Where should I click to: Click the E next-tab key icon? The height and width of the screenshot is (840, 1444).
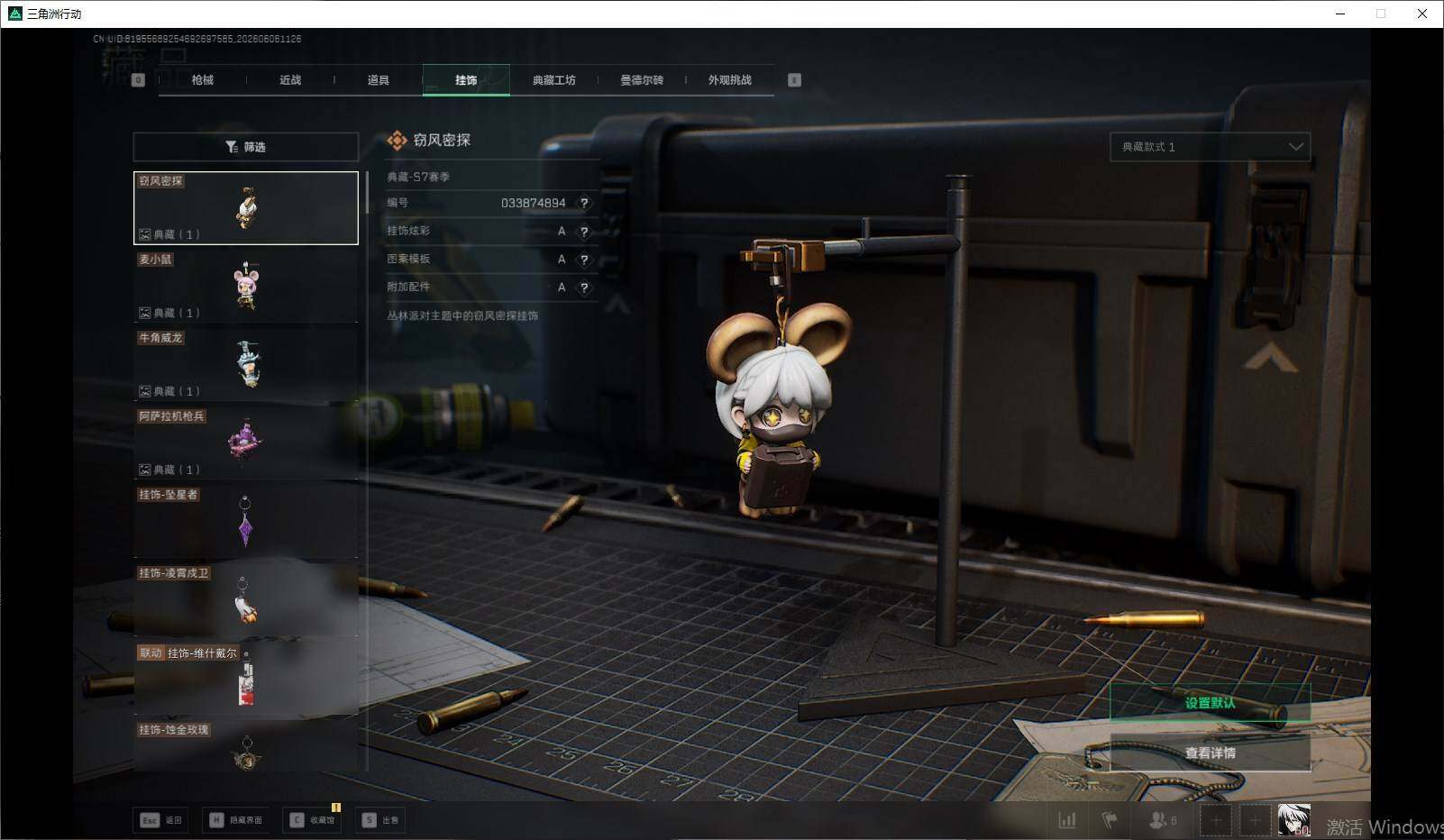[794, 80]
